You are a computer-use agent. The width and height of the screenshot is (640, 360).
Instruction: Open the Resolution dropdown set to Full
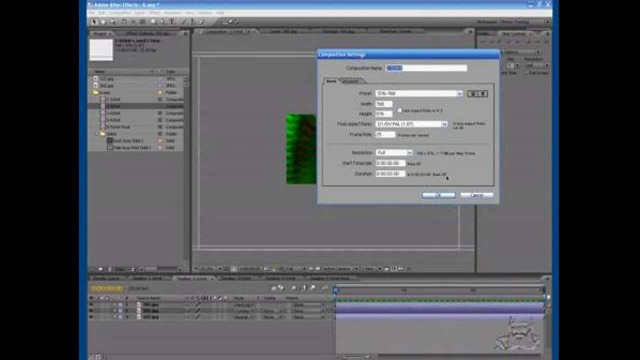394,153
